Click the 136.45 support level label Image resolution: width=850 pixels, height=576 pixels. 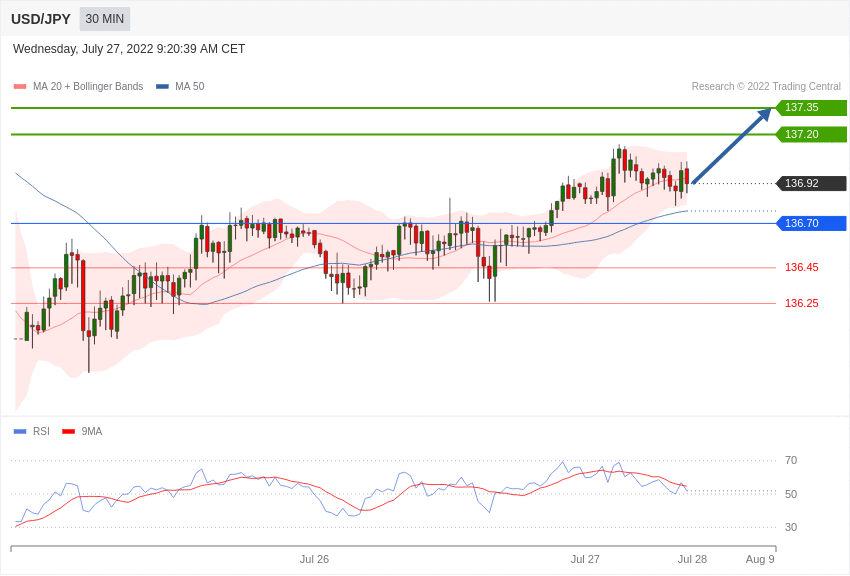tap(802, 267)
